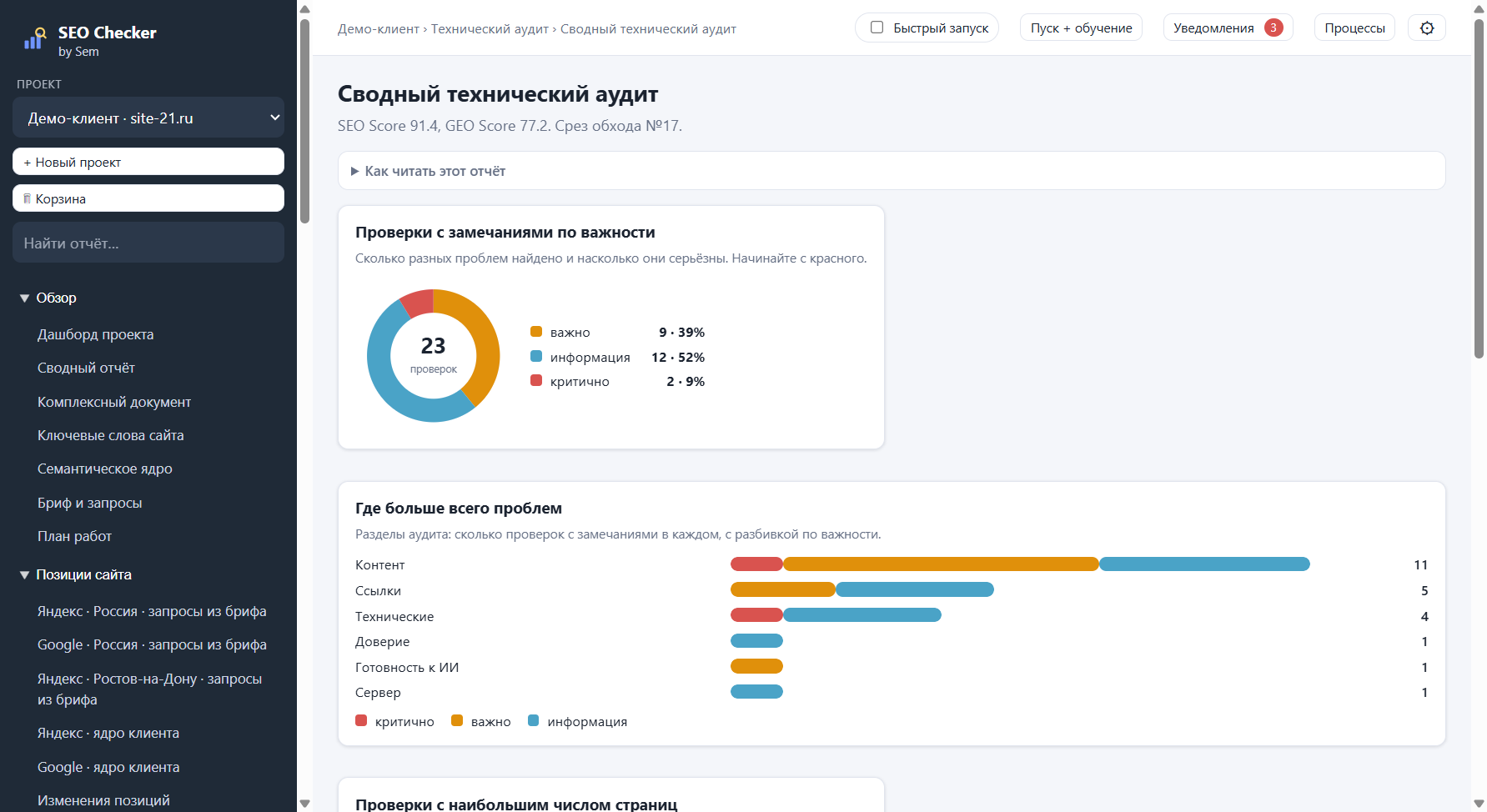Click the + Новый проект button
The image size is (1487, 812).
point(148,162)
